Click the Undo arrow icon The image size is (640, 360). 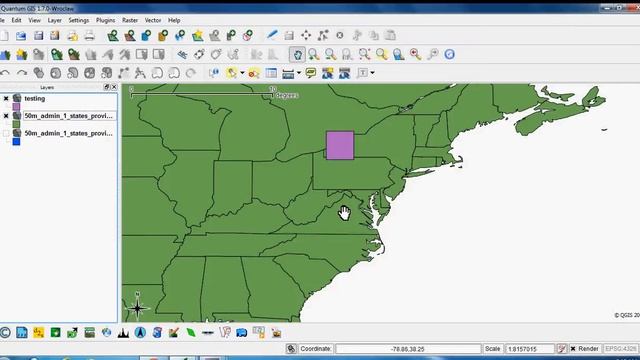point(5,73)
